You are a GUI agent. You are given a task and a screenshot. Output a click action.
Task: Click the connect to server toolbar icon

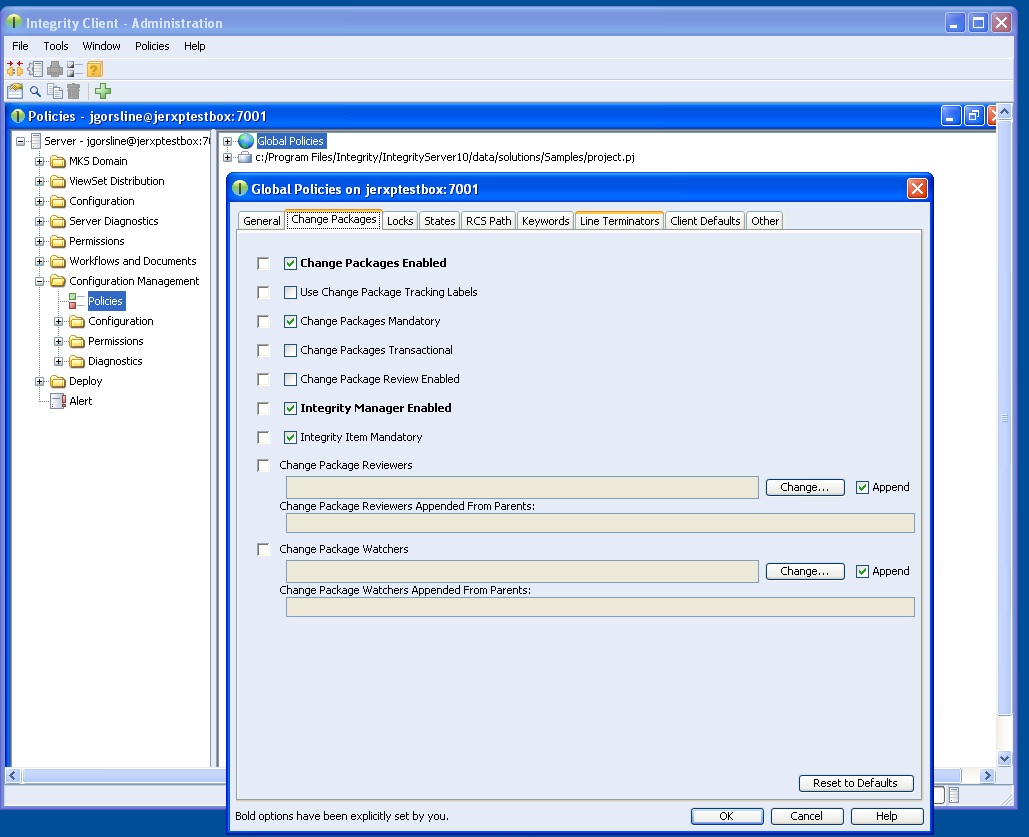click(14, 68)
